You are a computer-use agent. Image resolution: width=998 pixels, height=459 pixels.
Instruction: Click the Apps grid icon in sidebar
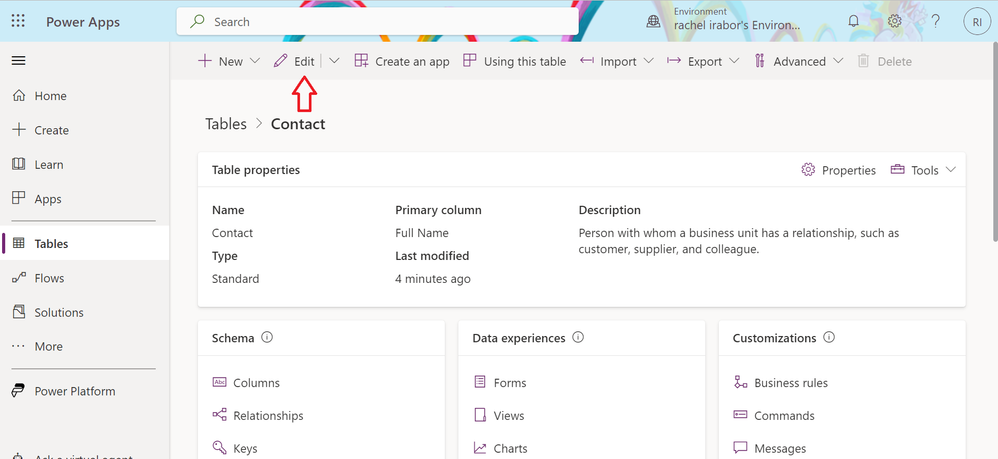[19, 199]
